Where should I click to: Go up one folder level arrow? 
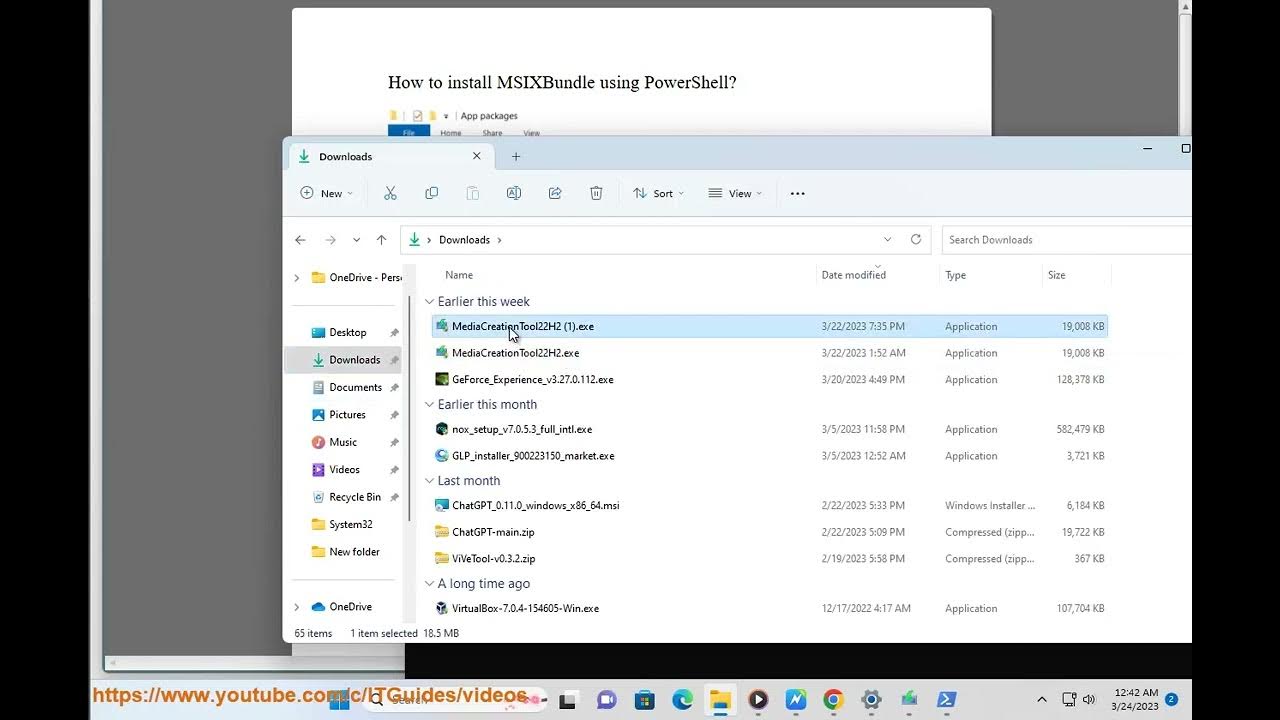[381, 240]
